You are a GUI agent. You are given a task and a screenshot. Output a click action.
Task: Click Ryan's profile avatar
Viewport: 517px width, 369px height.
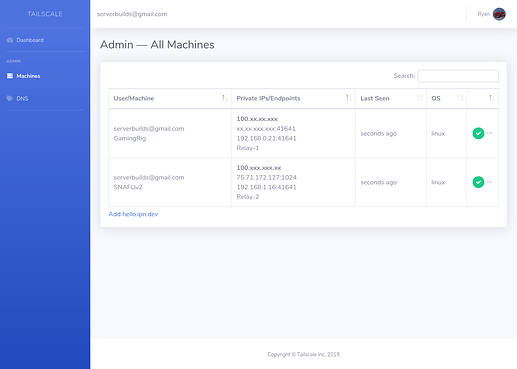(x=499, y=14)
